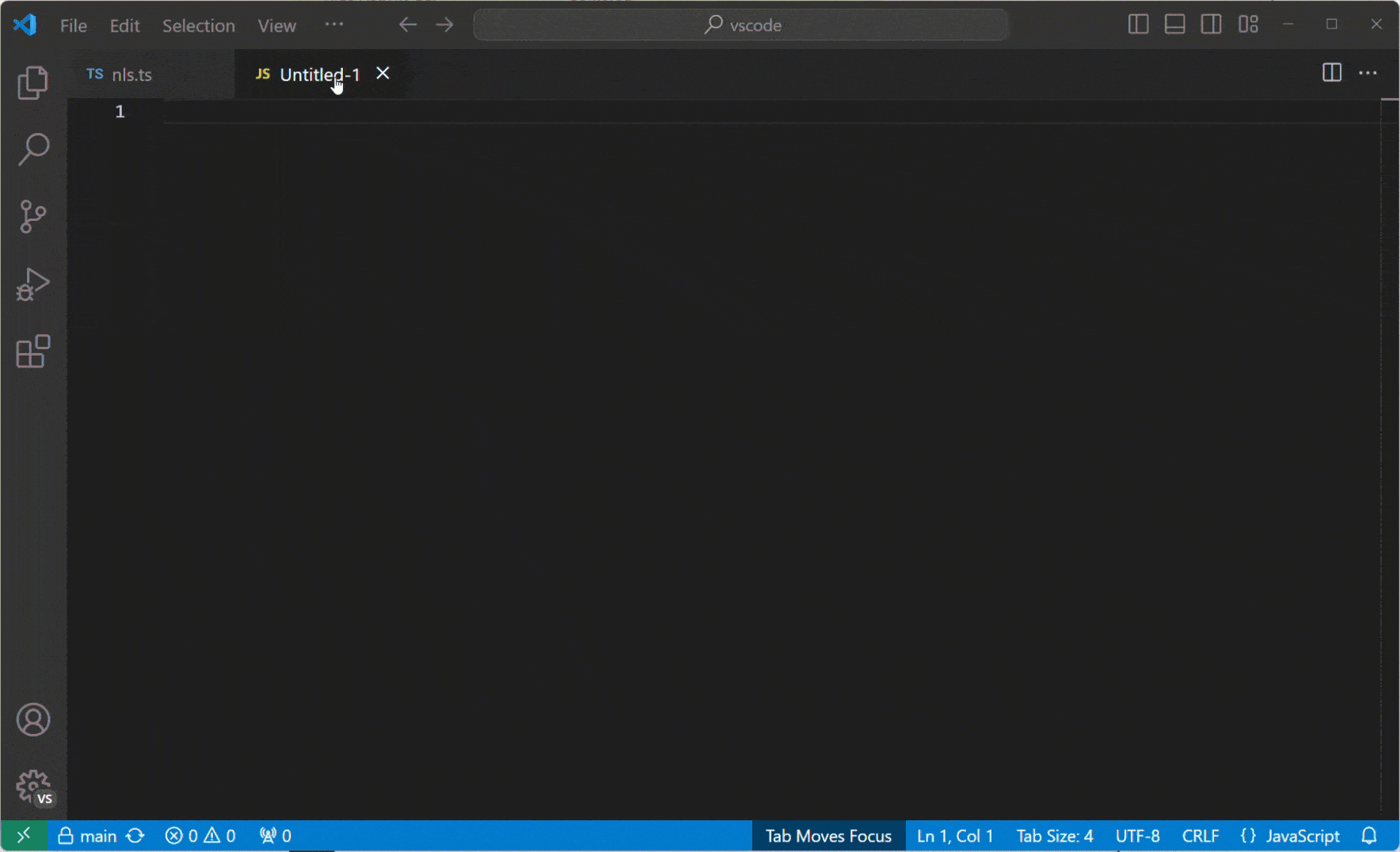Open the Explorer sidebar icon

pos(32,82)
